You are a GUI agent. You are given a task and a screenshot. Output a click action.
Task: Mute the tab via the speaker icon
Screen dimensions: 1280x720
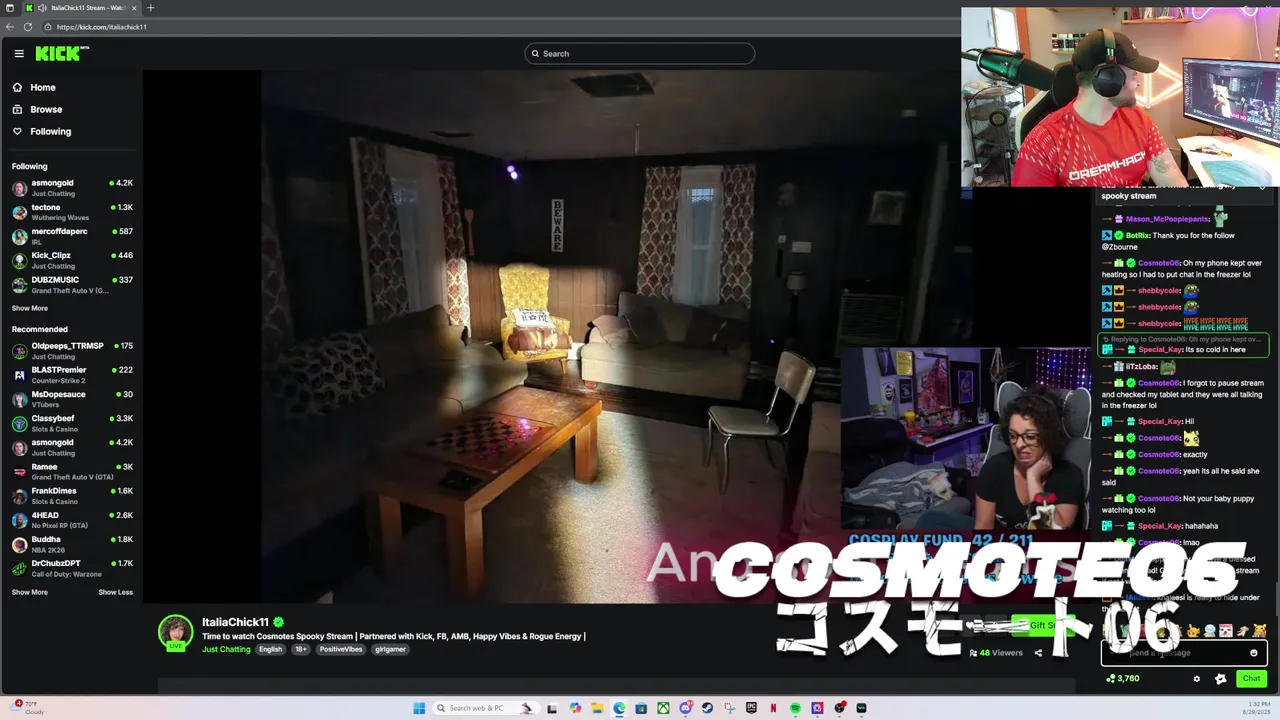(42, 8)
